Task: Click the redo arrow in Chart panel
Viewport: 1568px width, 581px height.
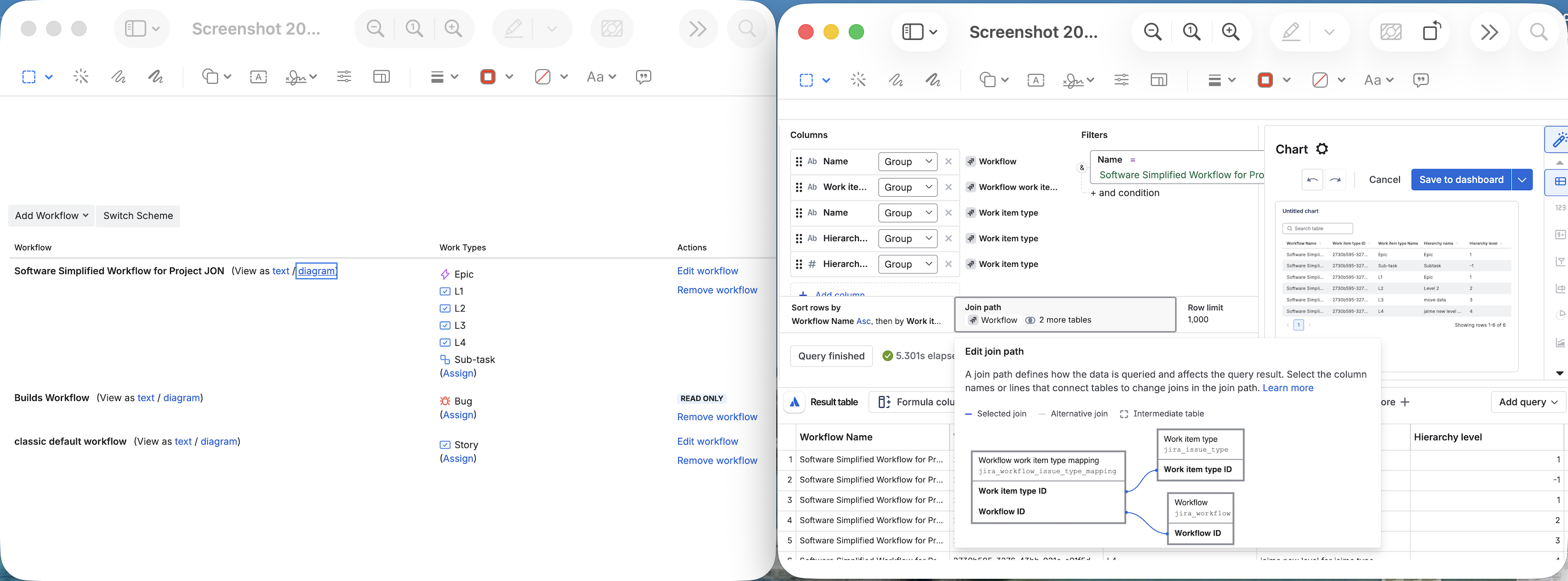Action: click(x=1335, y=179)
